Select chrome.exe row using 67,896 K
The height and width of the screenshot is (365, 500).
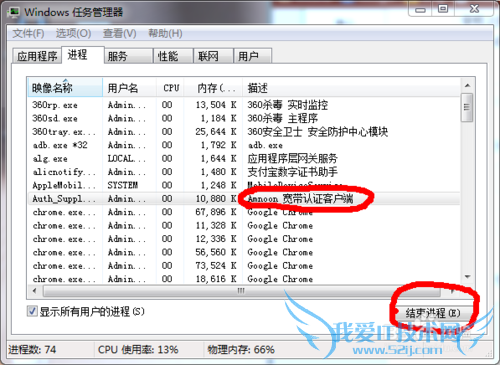[x=244, y=212]
